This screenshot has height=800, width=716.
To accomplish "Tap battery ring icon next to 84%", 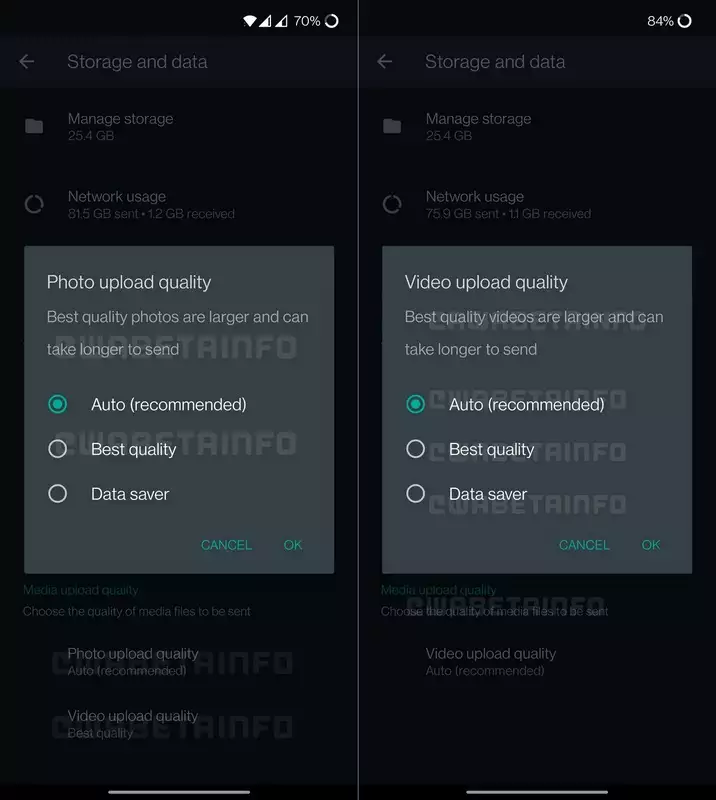I will (x=685, y=21).
